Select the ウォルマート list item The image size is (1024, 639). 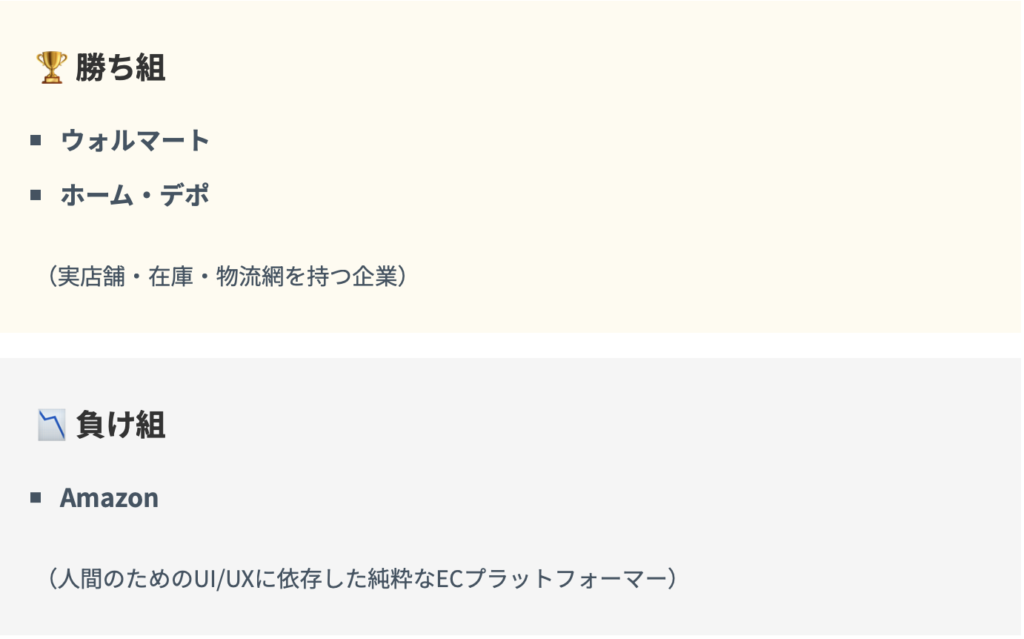pos(135,140)
